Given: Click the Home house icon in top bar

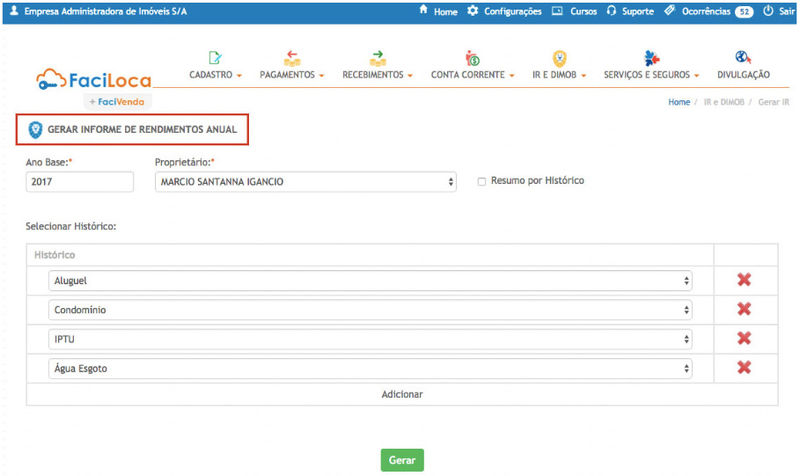Looking at the screenshot, I should point(424,11).
